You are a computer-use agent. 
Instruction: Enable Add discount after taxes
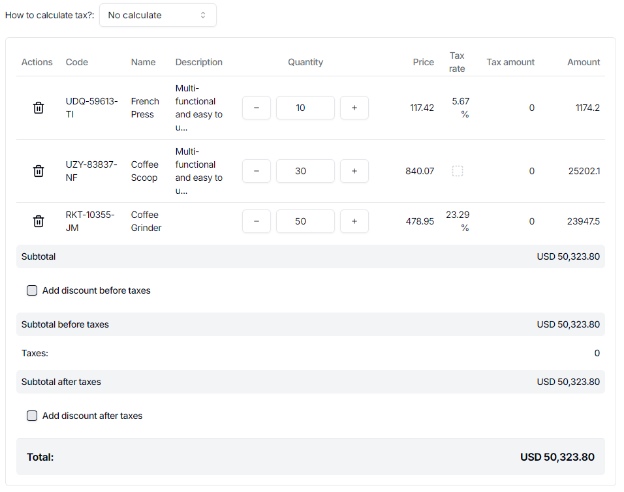32,416
